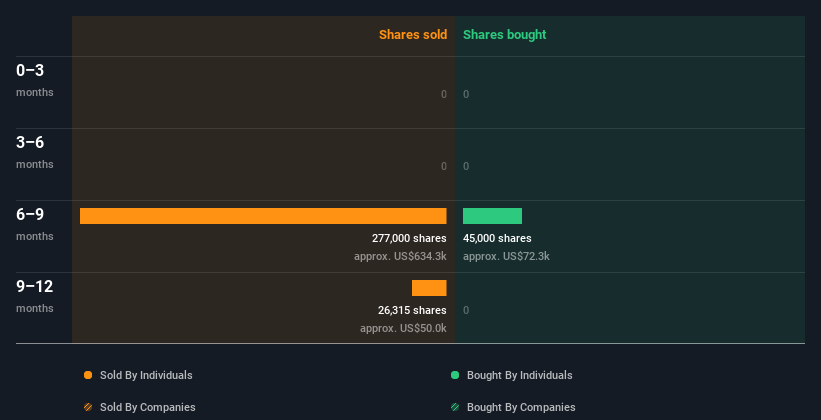Click the green 45,000 shares bought bar
The height and width of the screenshot is (420, 821).
click(492, 216)
